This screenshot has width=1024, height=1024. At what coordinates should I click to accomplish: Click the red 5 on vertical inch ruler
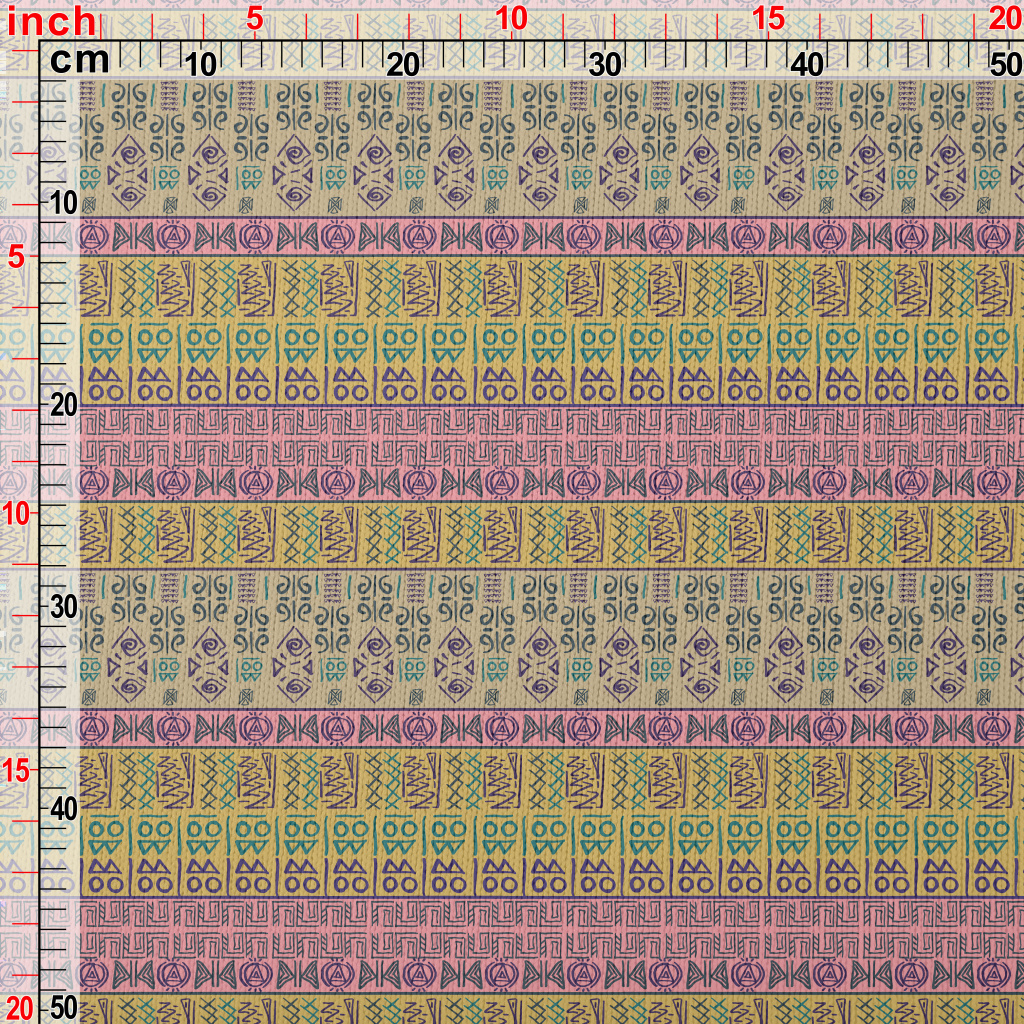tap(17, 256)
